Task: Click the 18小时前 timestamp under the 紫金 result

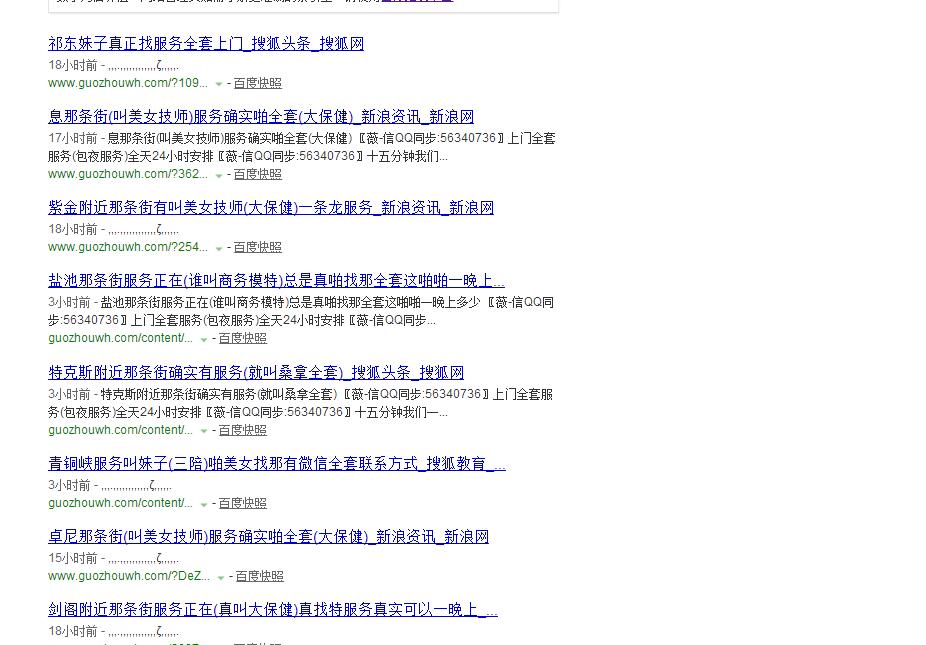Action: pyautogui.click(x=73, y=229)
